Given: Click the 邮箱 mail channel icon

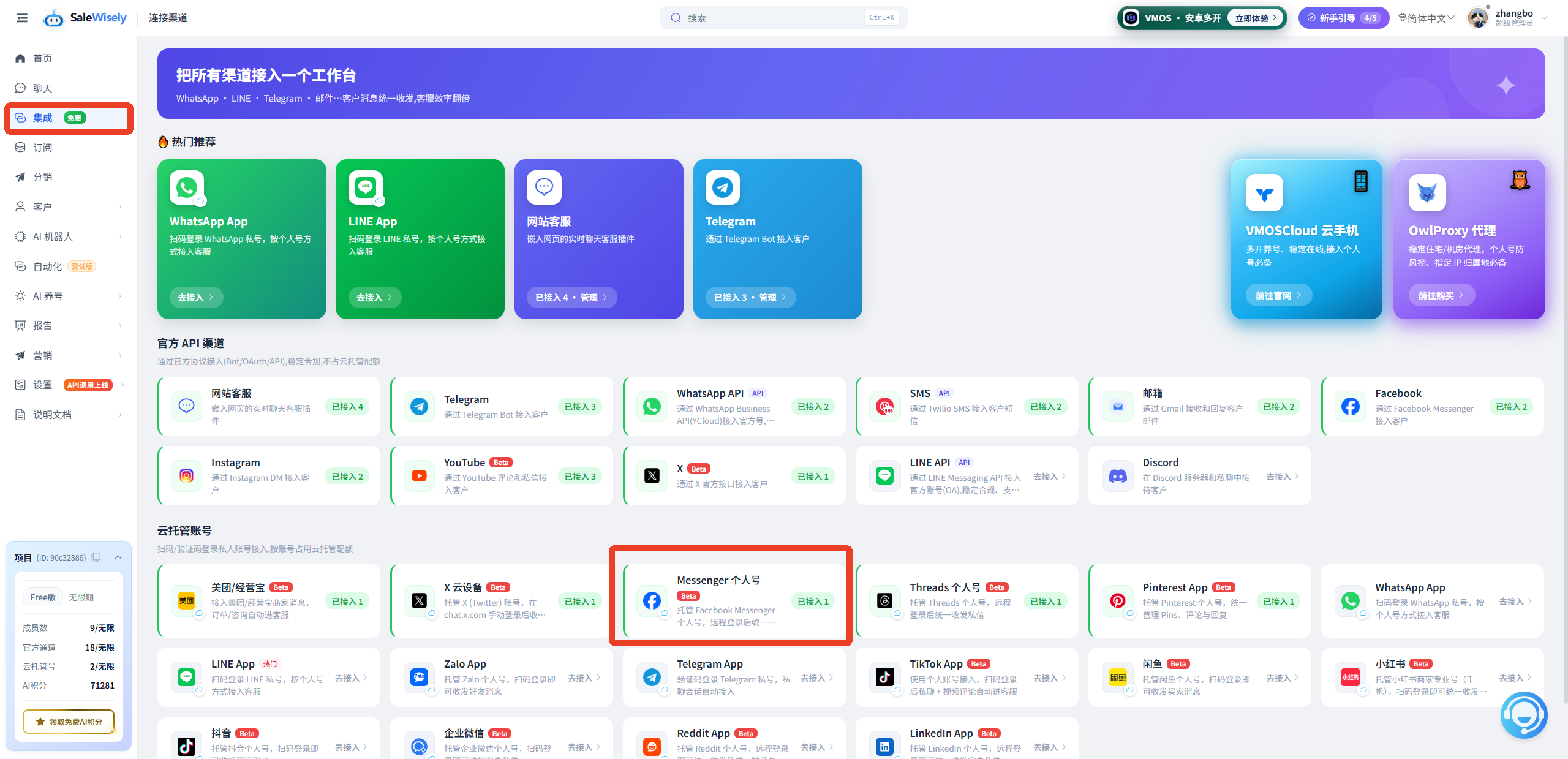Looking at the screenshot, I should click(1117, 407).
